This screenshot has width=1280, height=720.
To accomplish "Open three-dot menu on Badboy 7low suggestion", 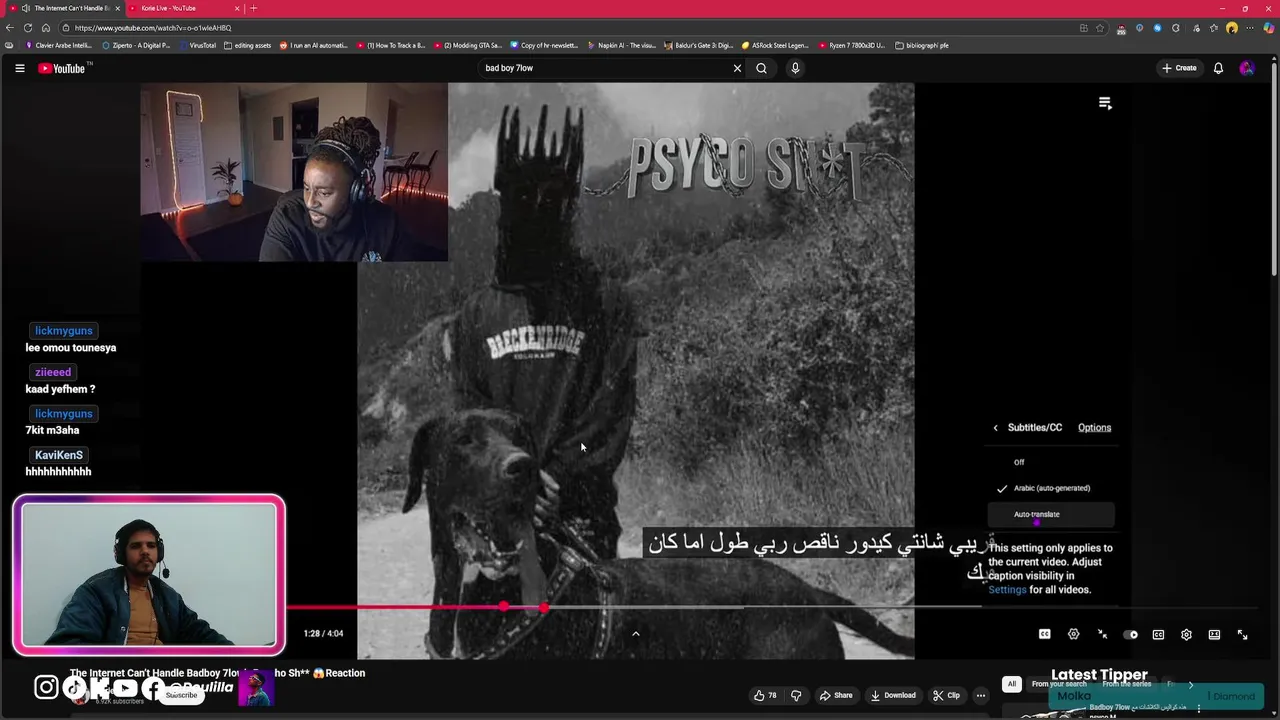I will (x=1198, y=709).
